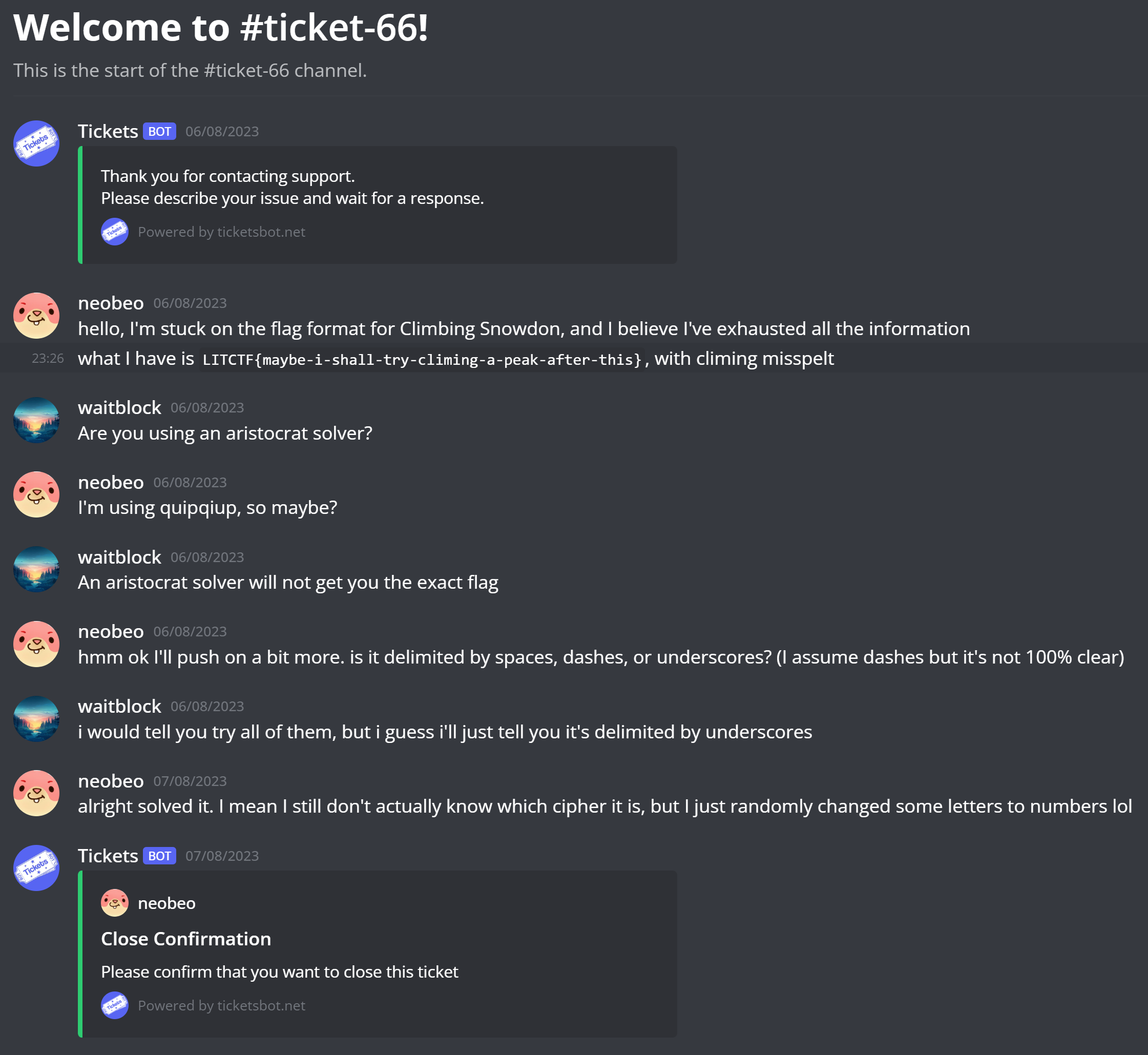Click neobeo's avatar beside the quipqiup message

pyautogui.click(x=36, y=494)
